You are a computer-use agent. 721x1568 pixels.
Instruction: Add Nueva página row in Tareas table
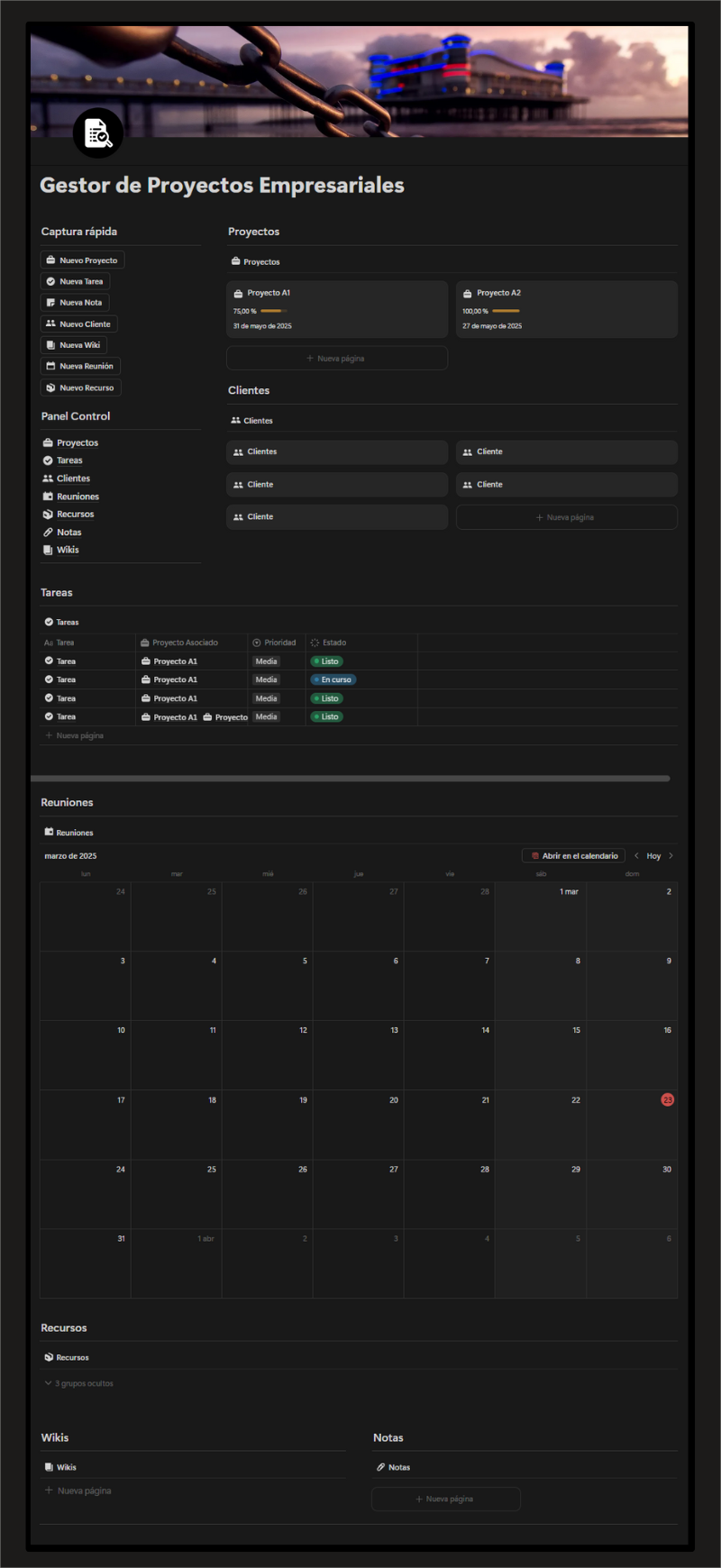(x=75, y=736)
